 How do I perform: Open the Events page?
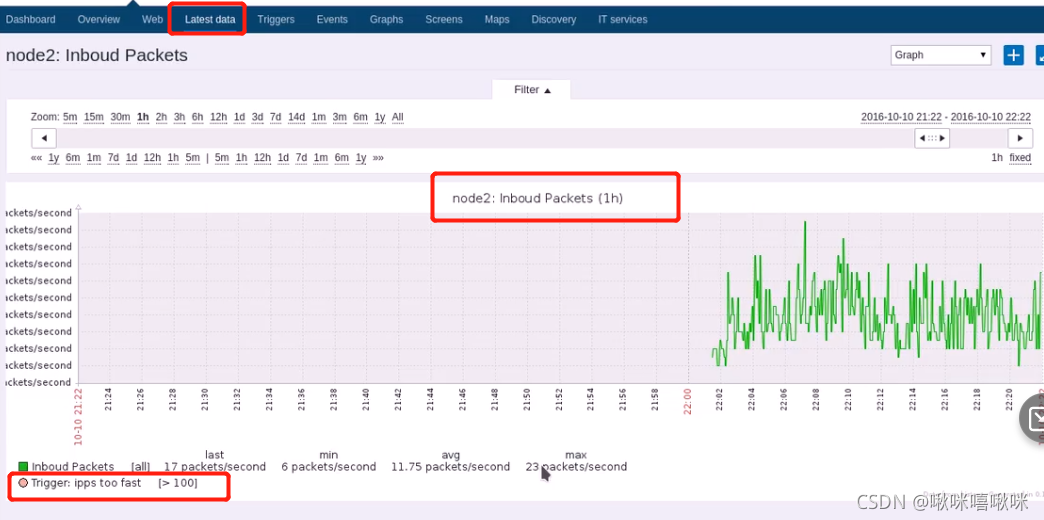[x=332, y=19]
